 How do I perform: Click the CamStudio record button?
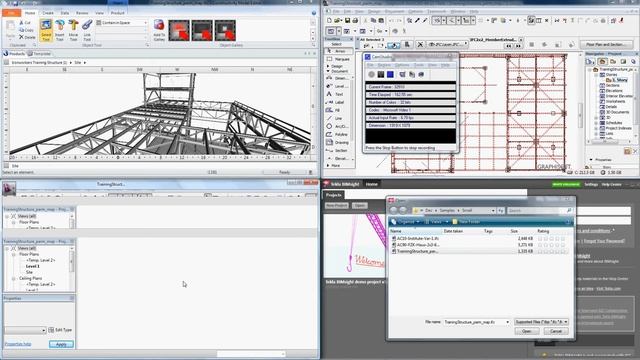pyautogui.click(x=371, y=74)
